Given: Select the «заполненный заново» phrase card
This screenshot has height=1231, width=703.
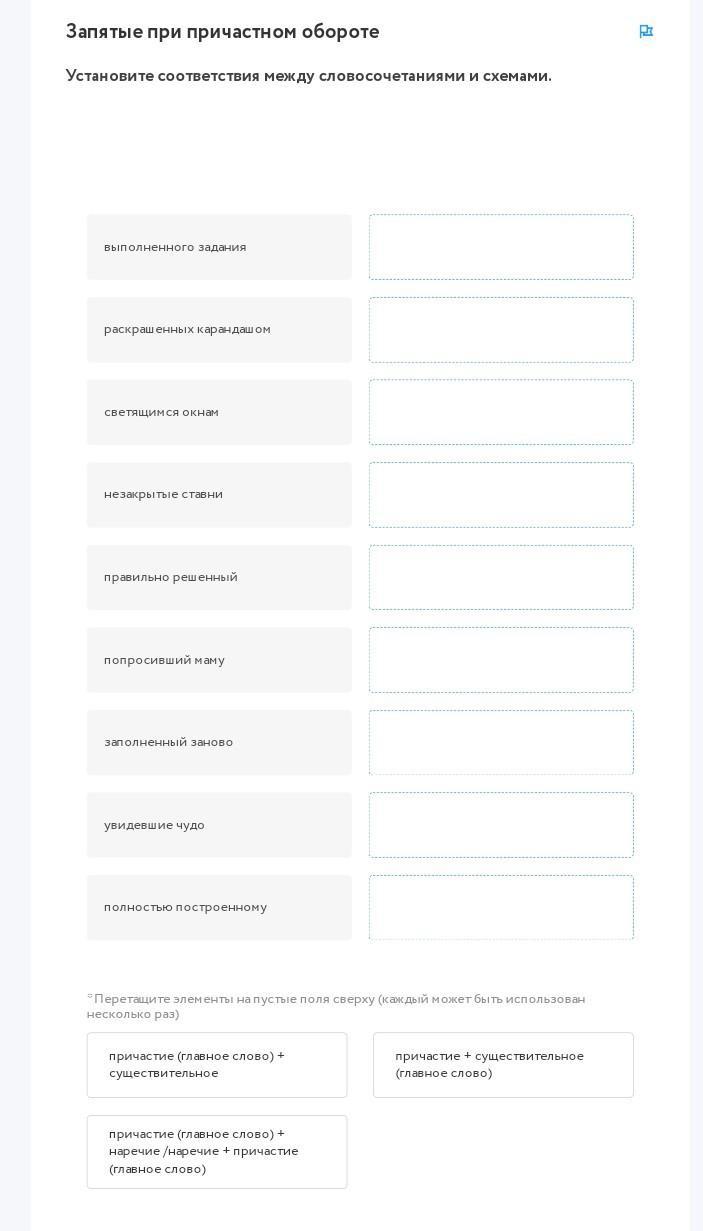Looking at the screenshot, I should 219,742.
